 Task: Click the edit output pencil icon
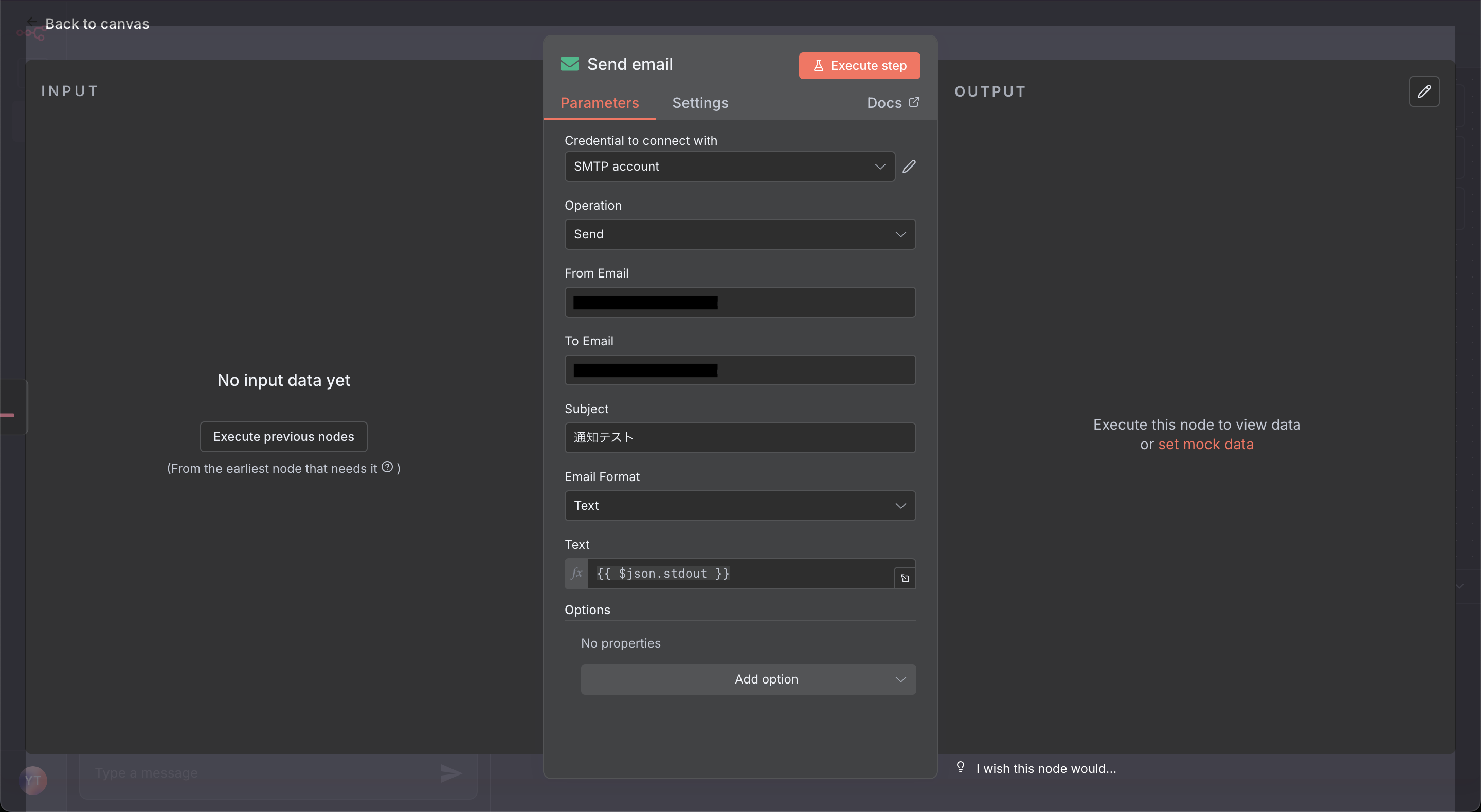point(1423,91)
